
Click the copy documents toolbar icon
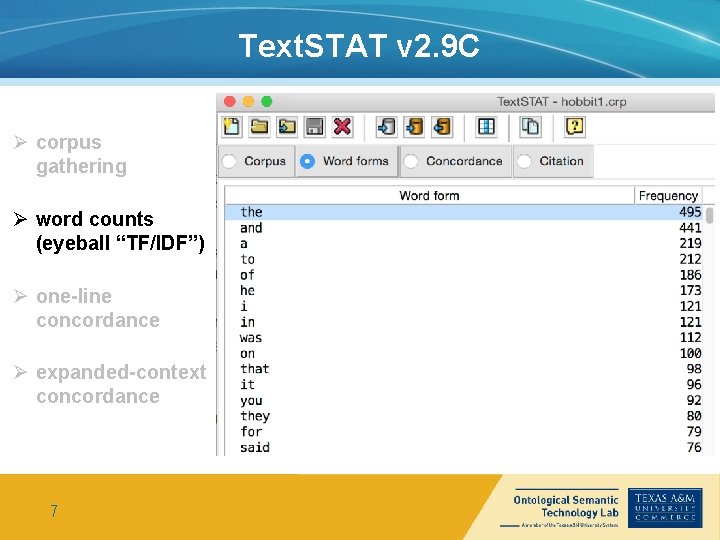(530, 126)
